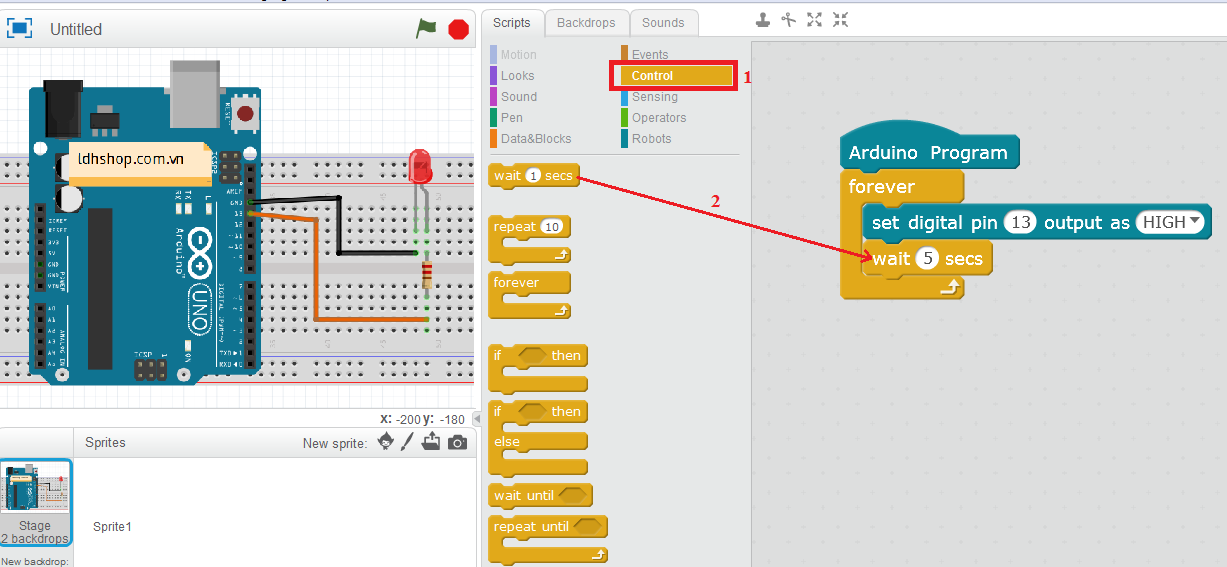Click the Untitled project title
This screenshot has width=1227, height=567.
(x=76, y=30)
